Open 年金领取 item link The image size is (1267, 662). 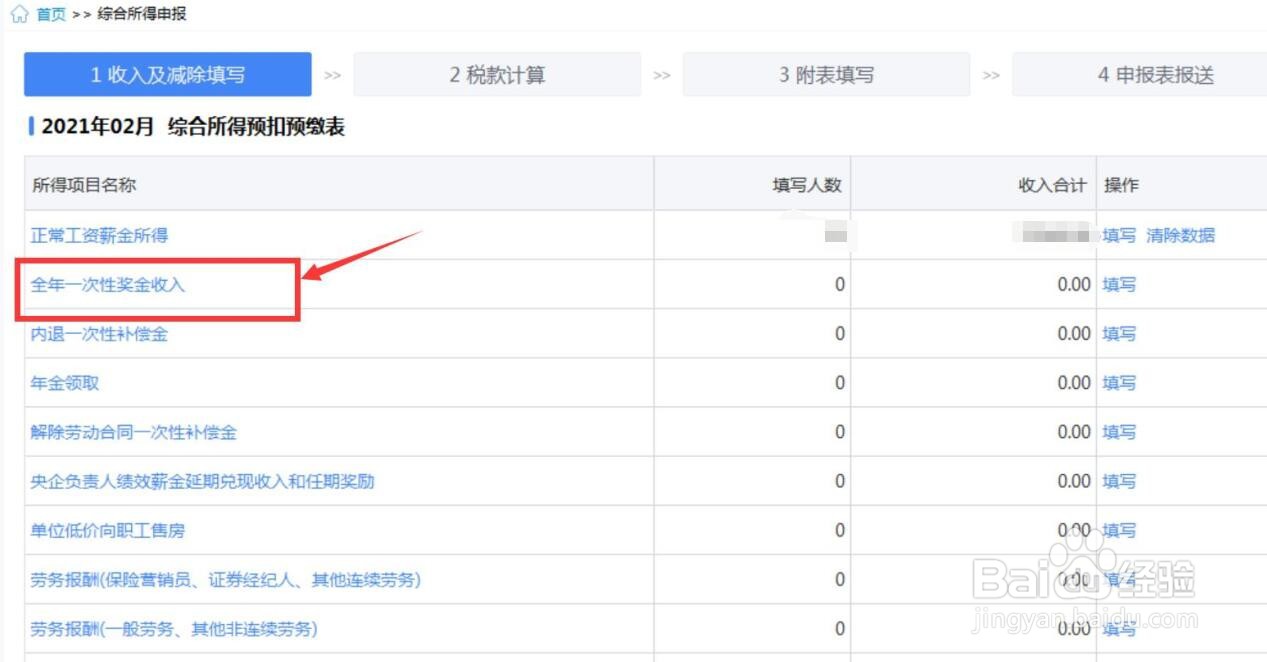(65, 383)
